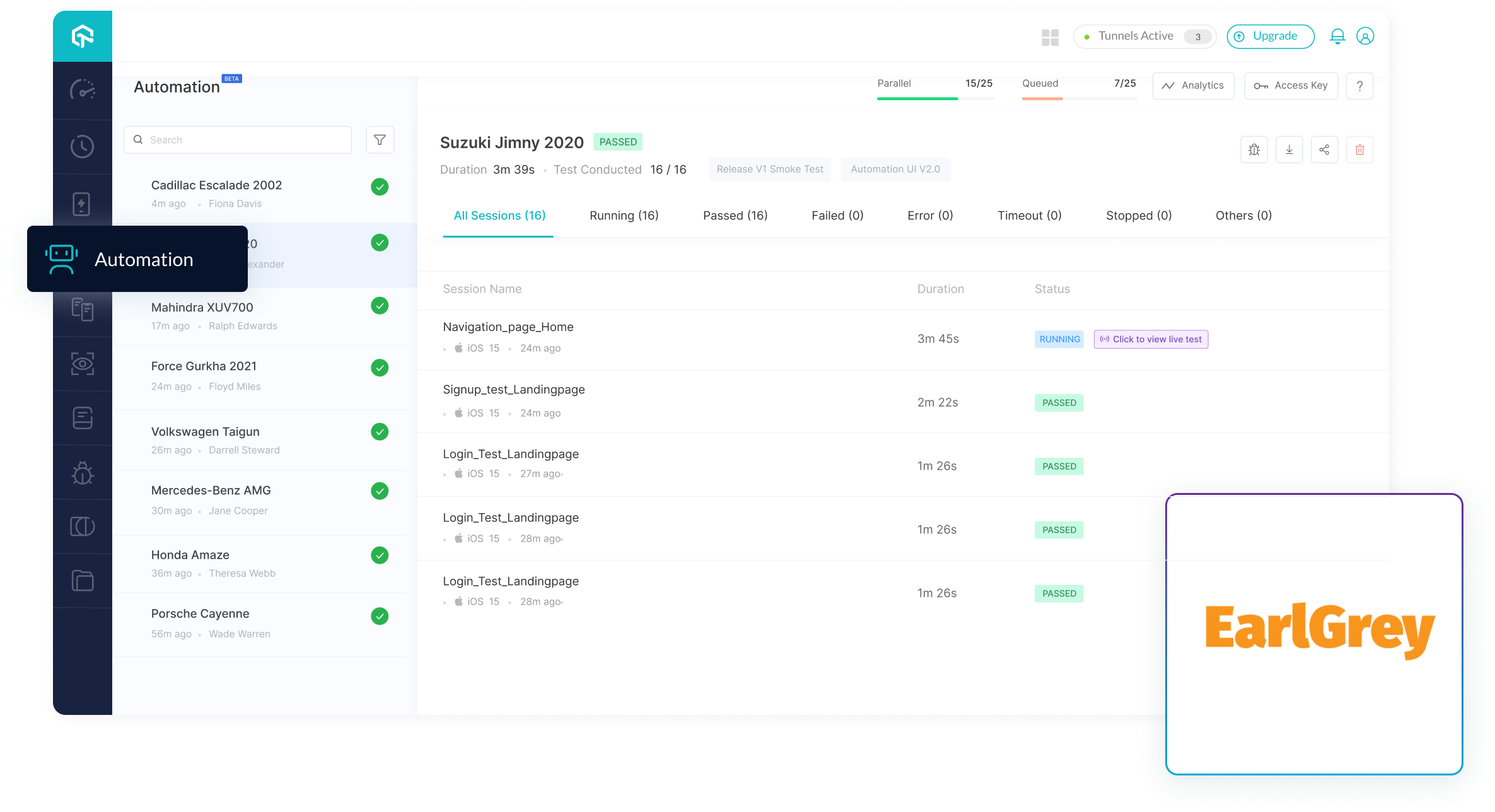Click green check next to Honda Amaze
Screen dimensions: 1495x812
click(x=380, y=555)
